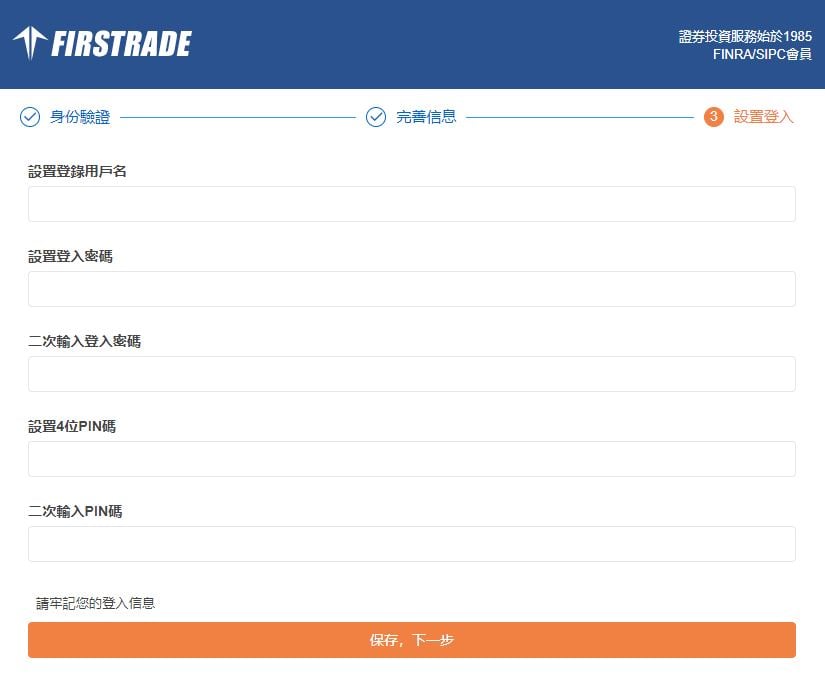Click the 保存，下一步 button

[411, 640]
